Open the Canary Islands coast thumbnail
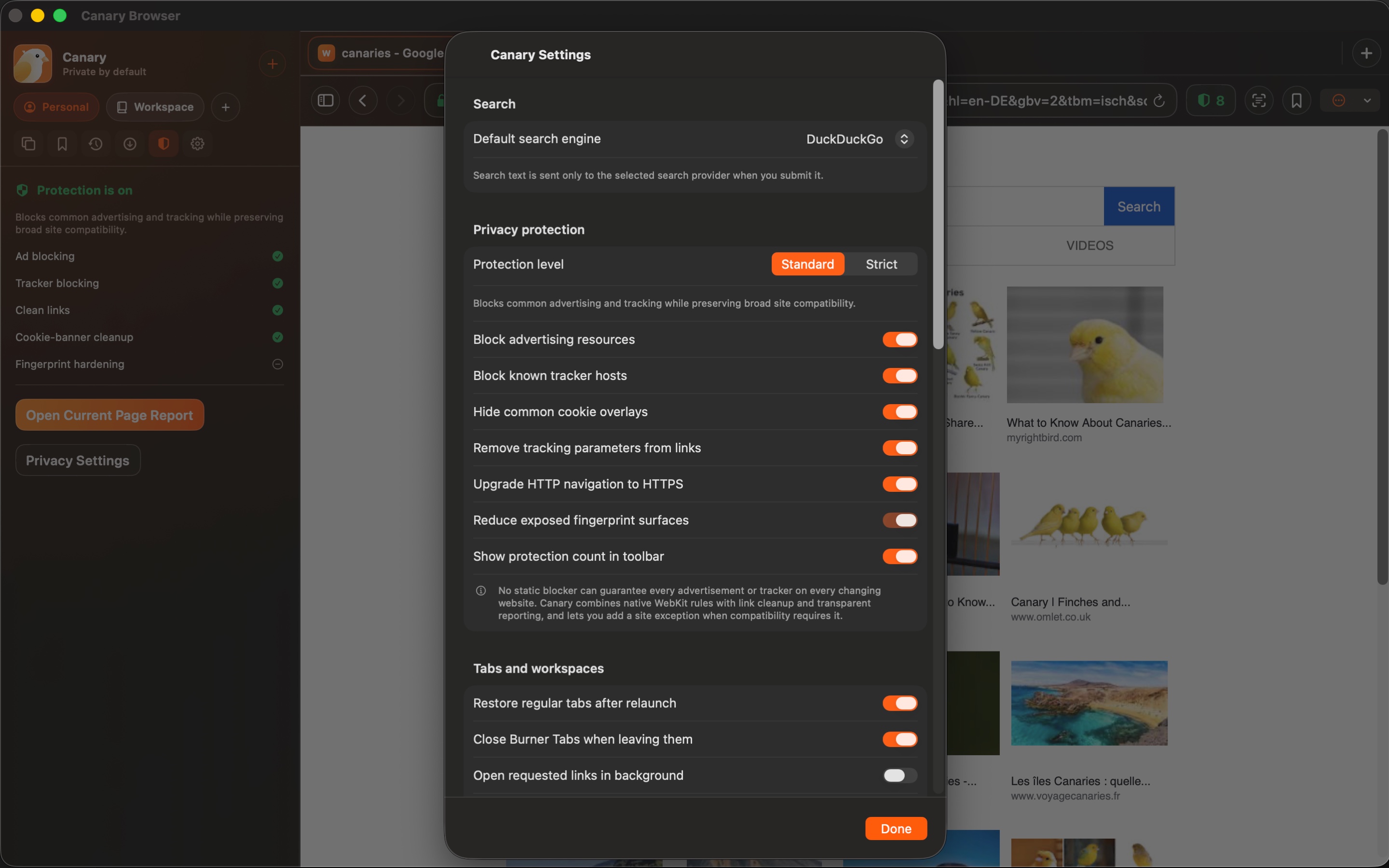The width and height of the screenshot is (1389, 868). tap(1089, 703)
